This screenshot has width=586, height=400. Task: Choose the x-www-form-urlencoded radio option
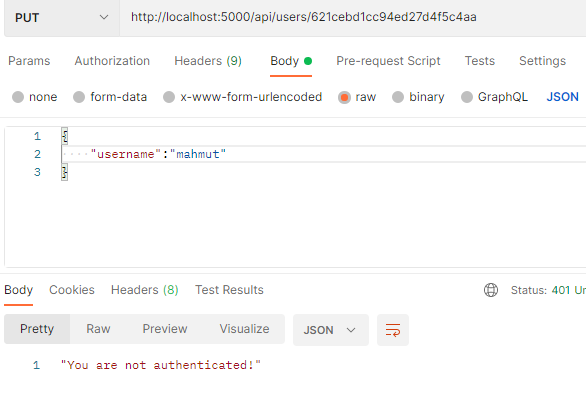169,97
